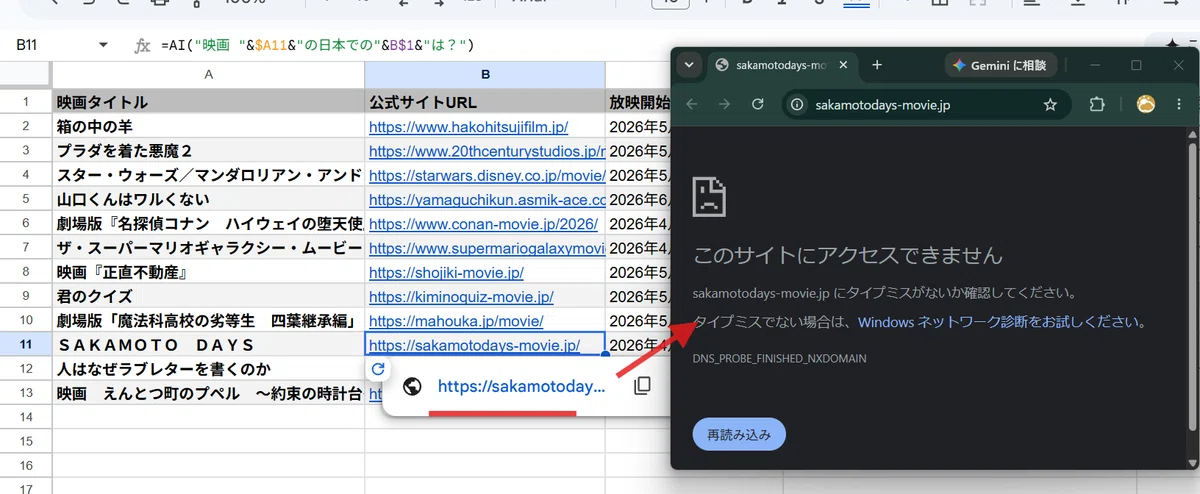The height and width of the screenshot is (494, 1200).
Task: Click the globe icon in link preview chip
Action: point(411,386)
